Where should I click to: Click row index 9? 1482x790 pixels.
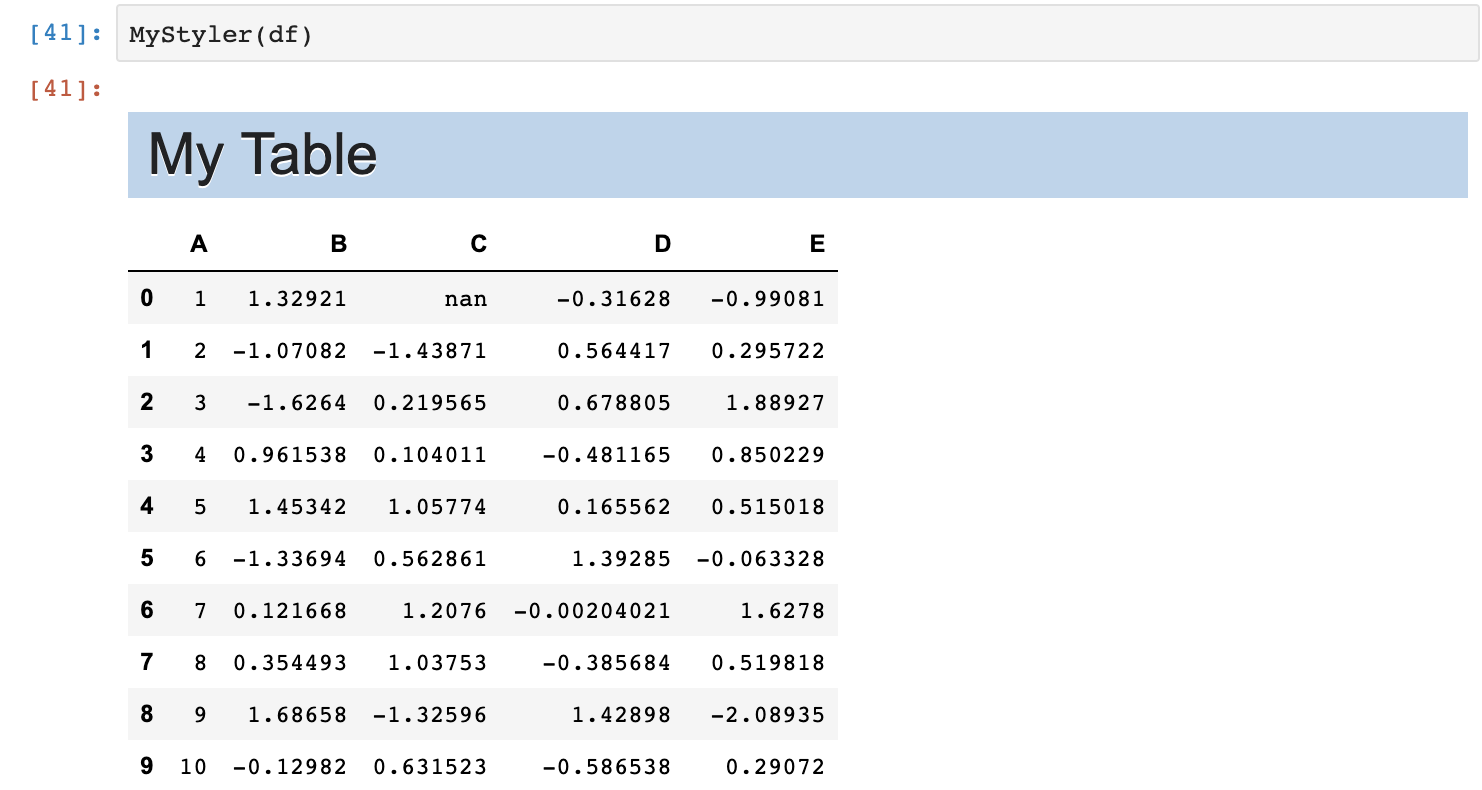pos(147,766)
